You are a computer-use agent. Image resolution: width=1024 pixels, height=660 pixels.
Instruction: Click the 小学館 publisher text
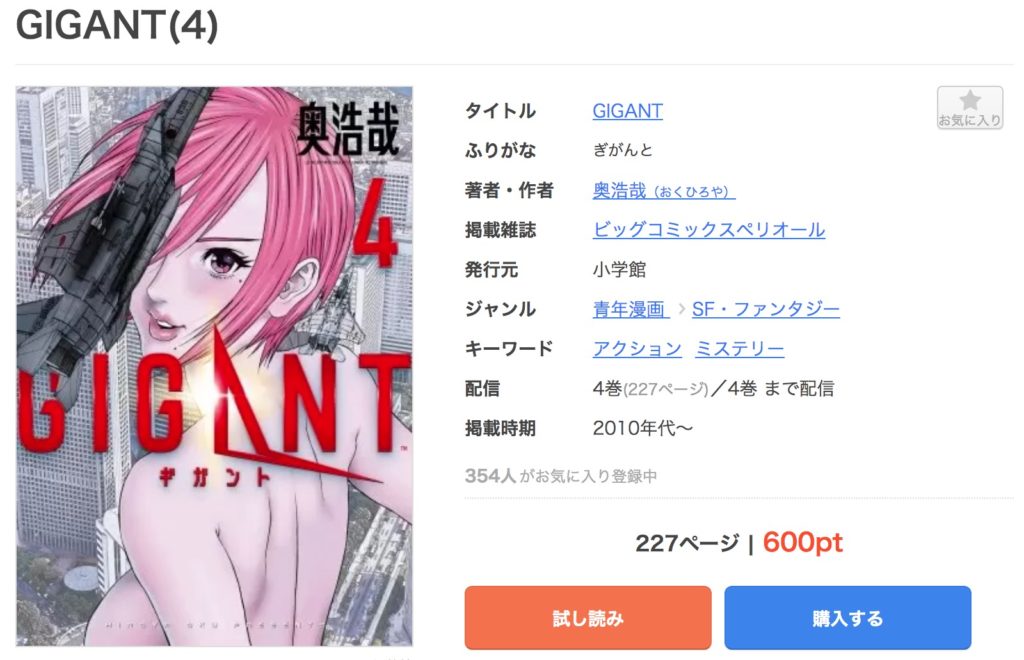tap(619, 270)
